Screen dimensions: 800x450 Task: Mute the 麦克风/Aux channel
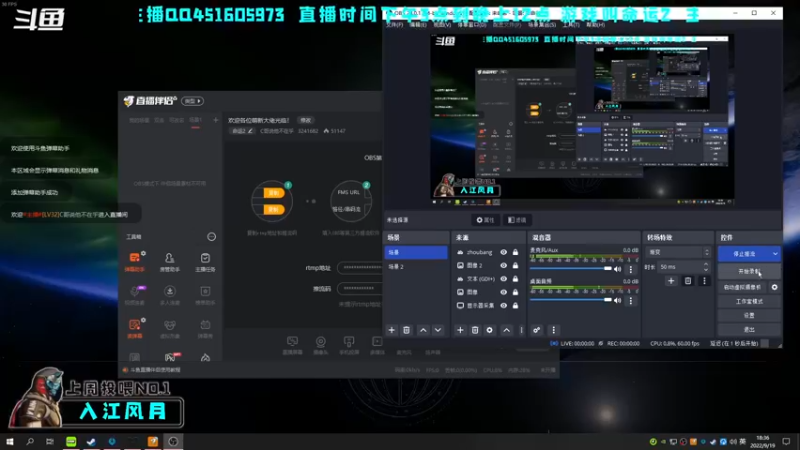(x=618, y=269)
